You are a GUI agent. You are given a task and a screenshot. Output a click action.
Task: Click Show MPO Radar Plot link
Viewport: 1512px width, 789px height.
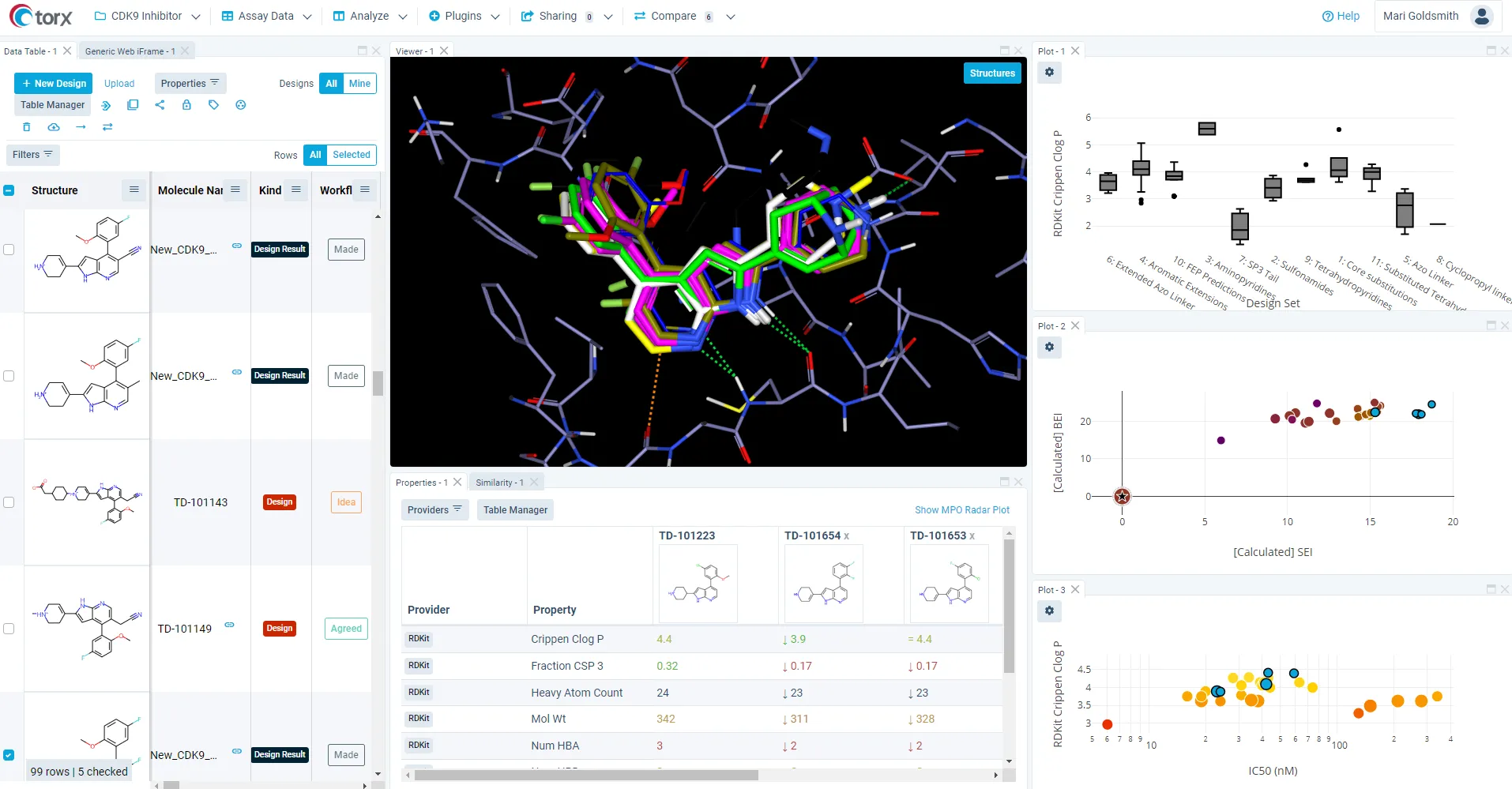tap(962, 510)
